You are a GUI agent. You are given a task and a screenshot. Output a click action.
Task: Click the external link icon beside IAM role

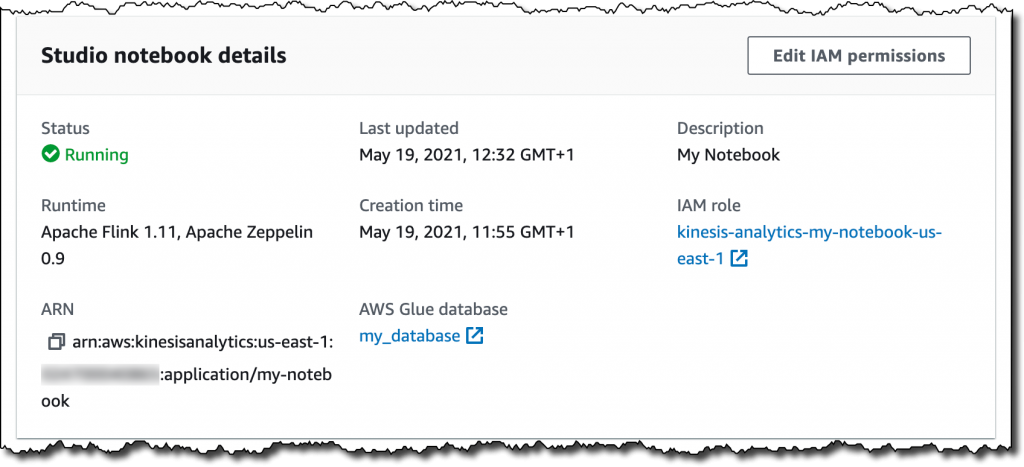(x=739, y=259)
